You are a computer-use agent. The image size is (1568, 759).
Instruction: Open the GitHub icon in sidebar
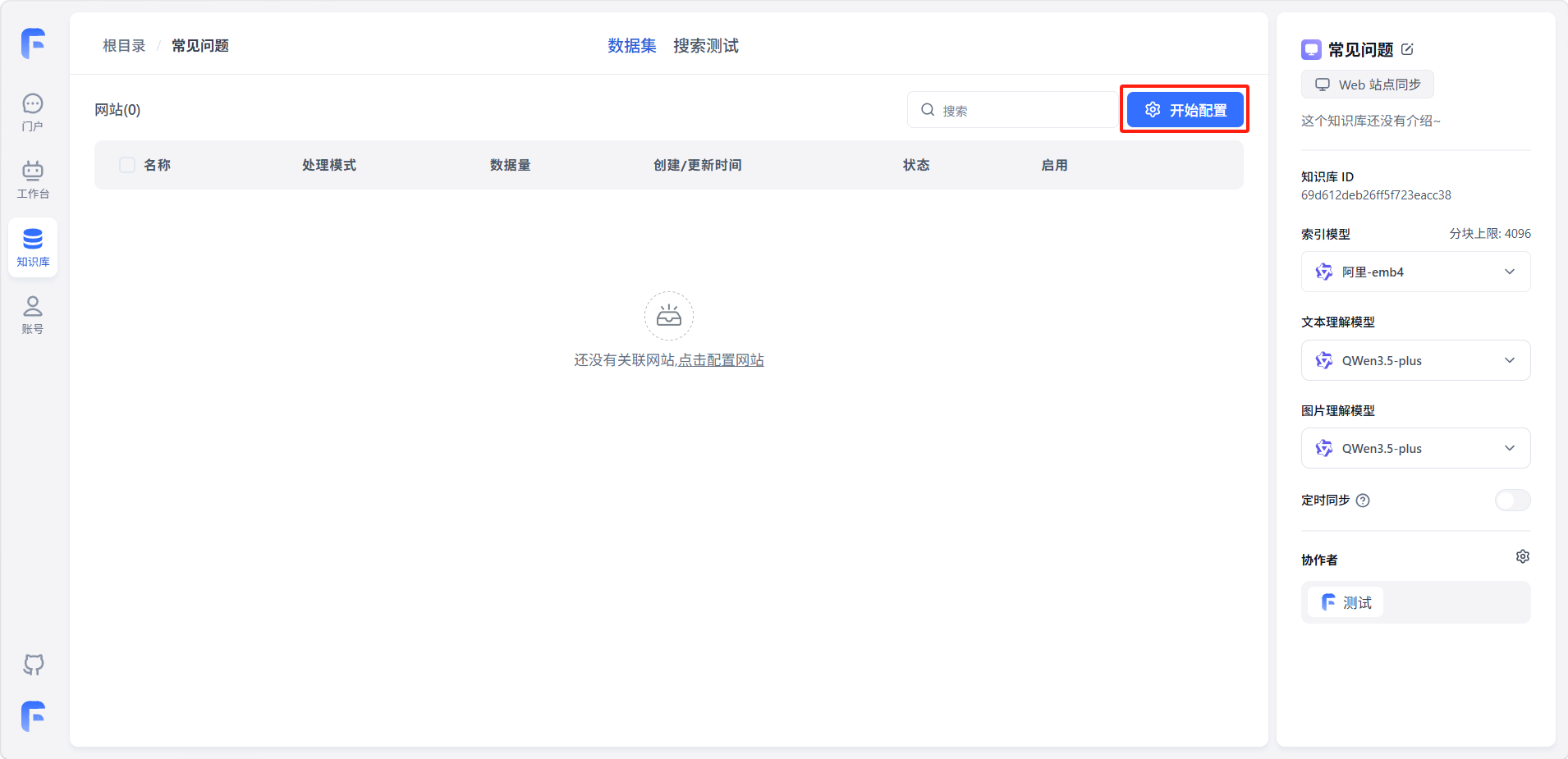pos(33,664)
